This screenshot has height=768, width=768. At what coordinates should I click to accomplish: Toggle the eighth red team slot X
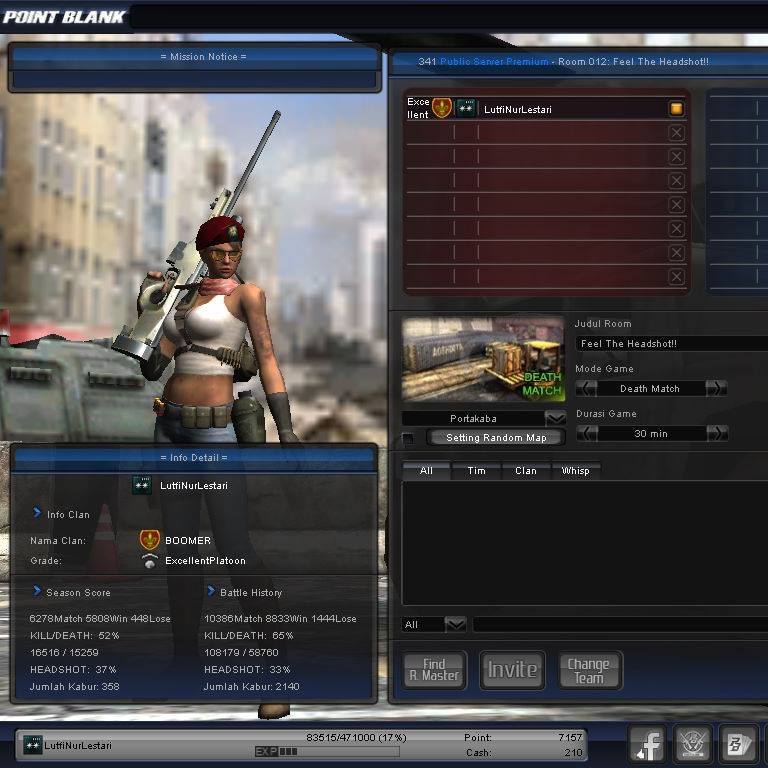676,277
